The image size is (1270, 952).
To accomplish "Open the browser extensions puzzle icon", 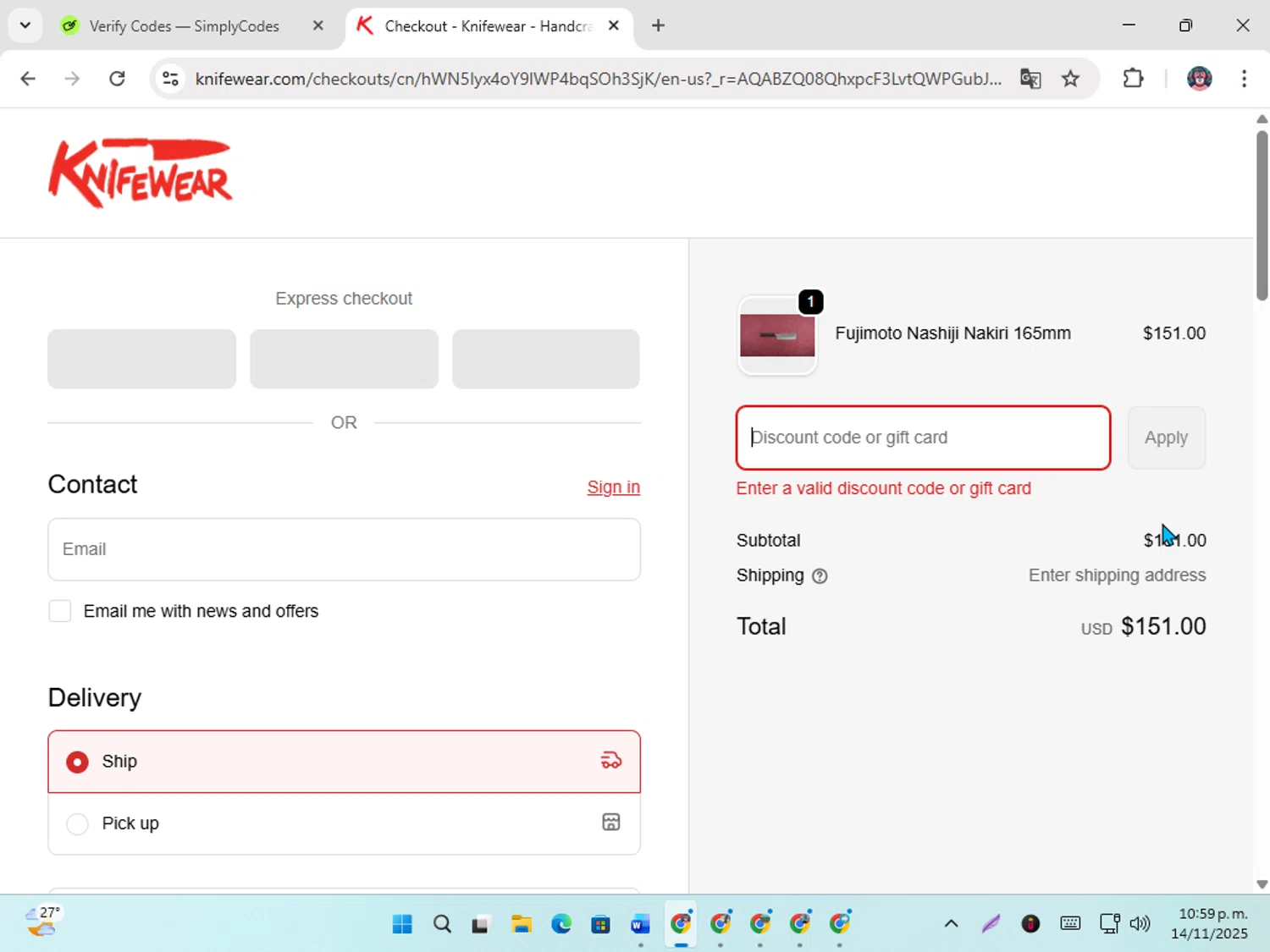I will pyautogui.click(x=1133, y=79).
